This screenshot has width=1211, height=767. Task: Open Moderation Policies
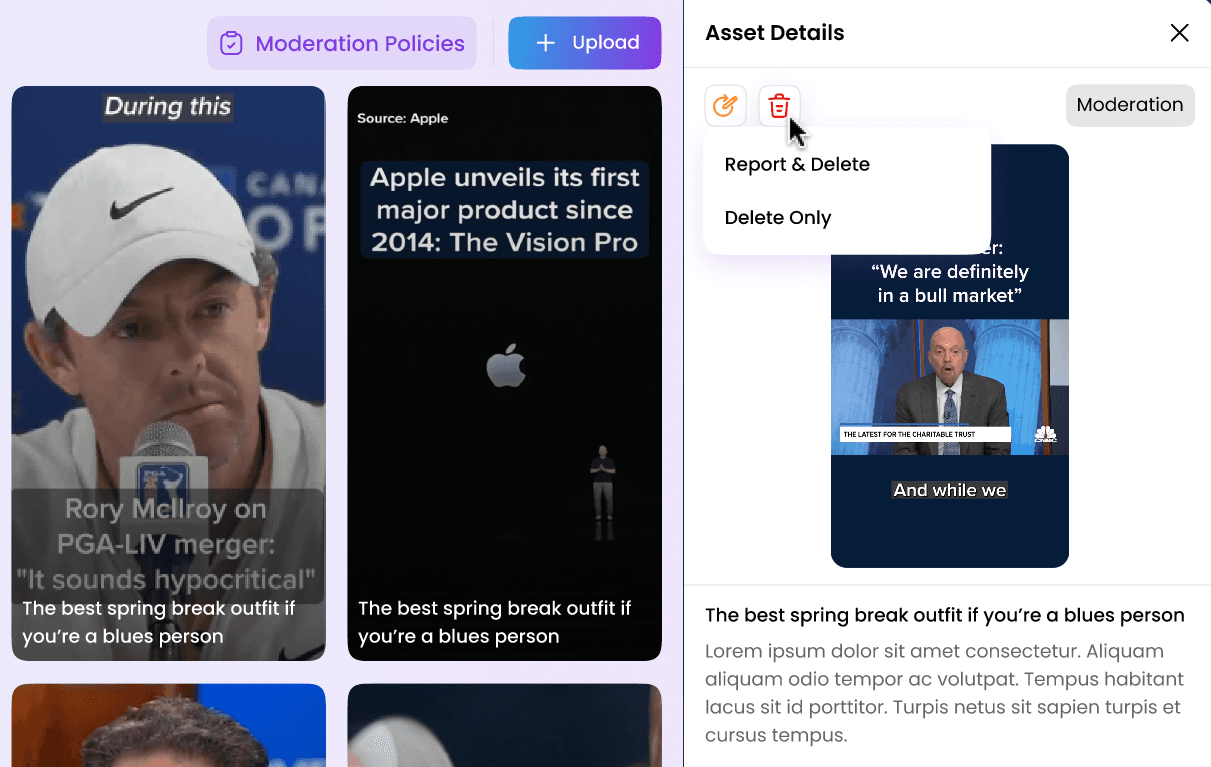[342, 44]
